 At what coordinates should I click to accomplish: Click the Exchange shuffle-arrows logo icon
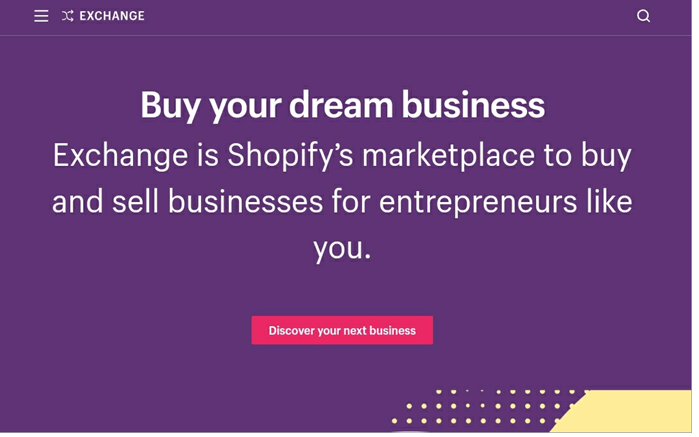[x=68, y=16]
